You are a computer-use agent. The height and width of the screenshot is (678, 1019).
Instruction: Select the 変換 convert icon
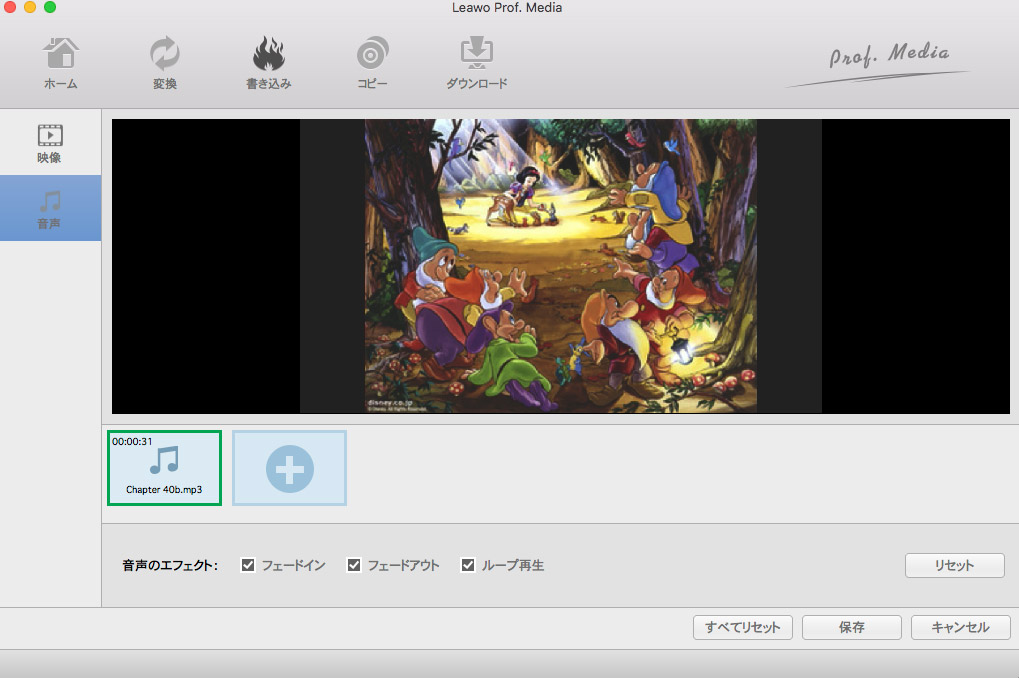164,63
